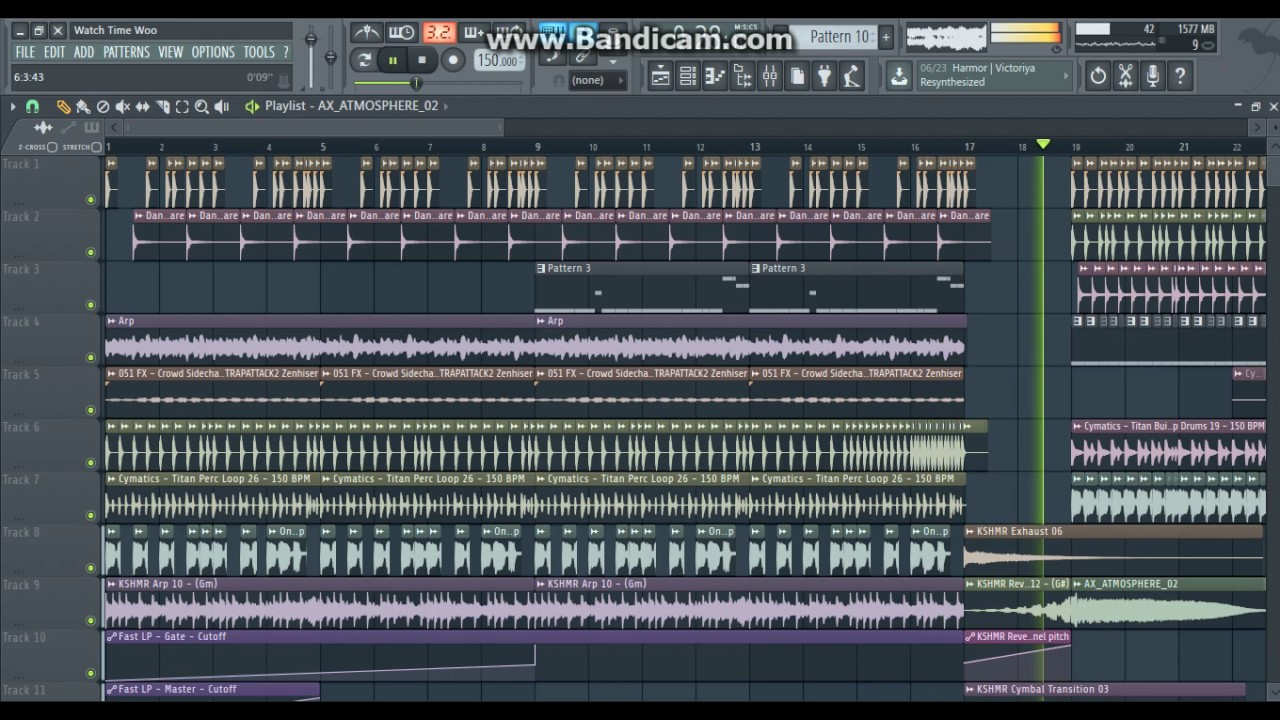The height and width of the screenshot is (720, 1280).
Task: Click the microphone one-click recording icon
Action: pyautogui.click(x=1153, y=75)
